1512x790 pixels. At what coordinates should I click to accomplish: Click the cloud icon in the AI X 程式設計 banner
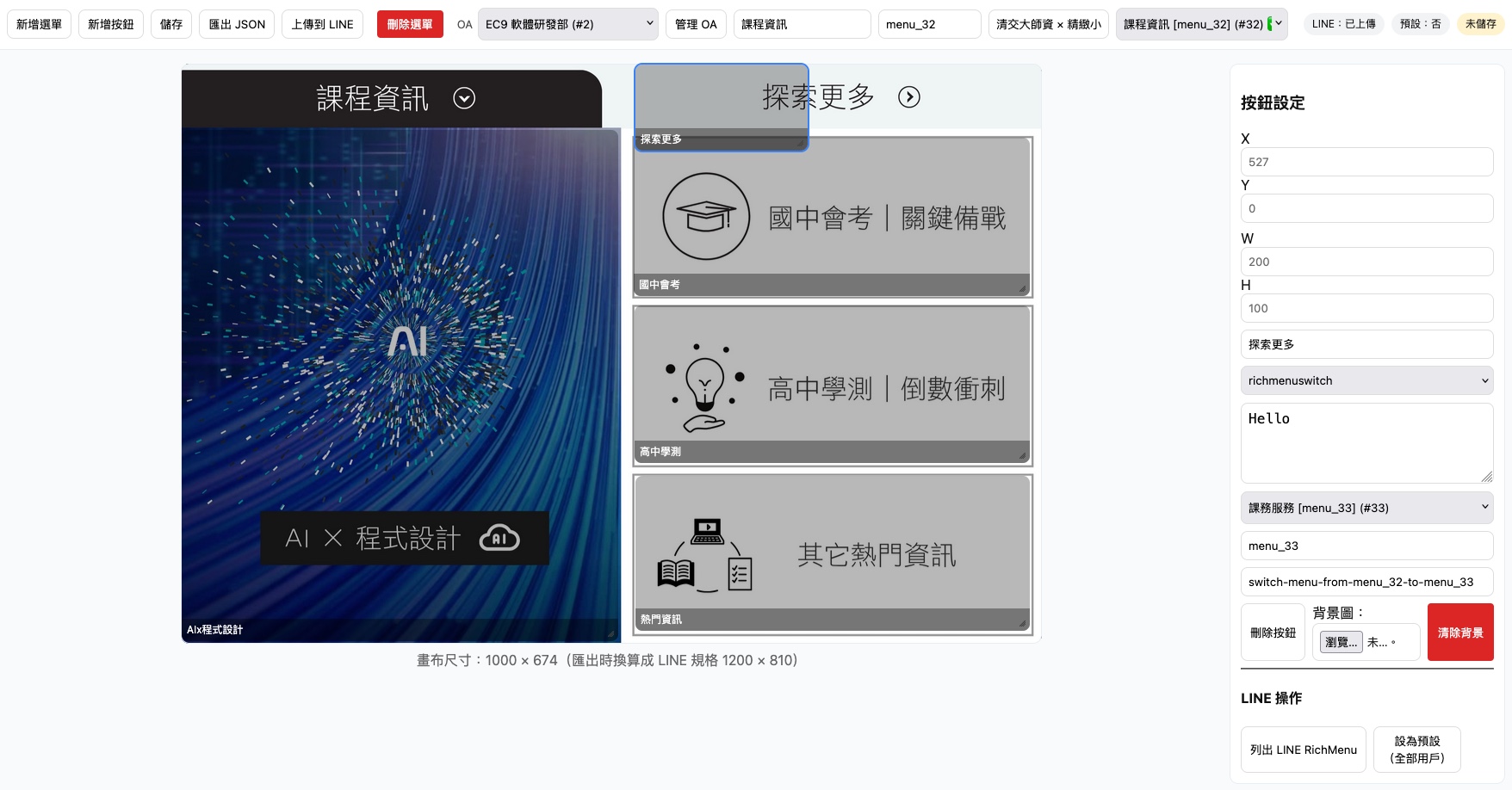tap(500, 537)
